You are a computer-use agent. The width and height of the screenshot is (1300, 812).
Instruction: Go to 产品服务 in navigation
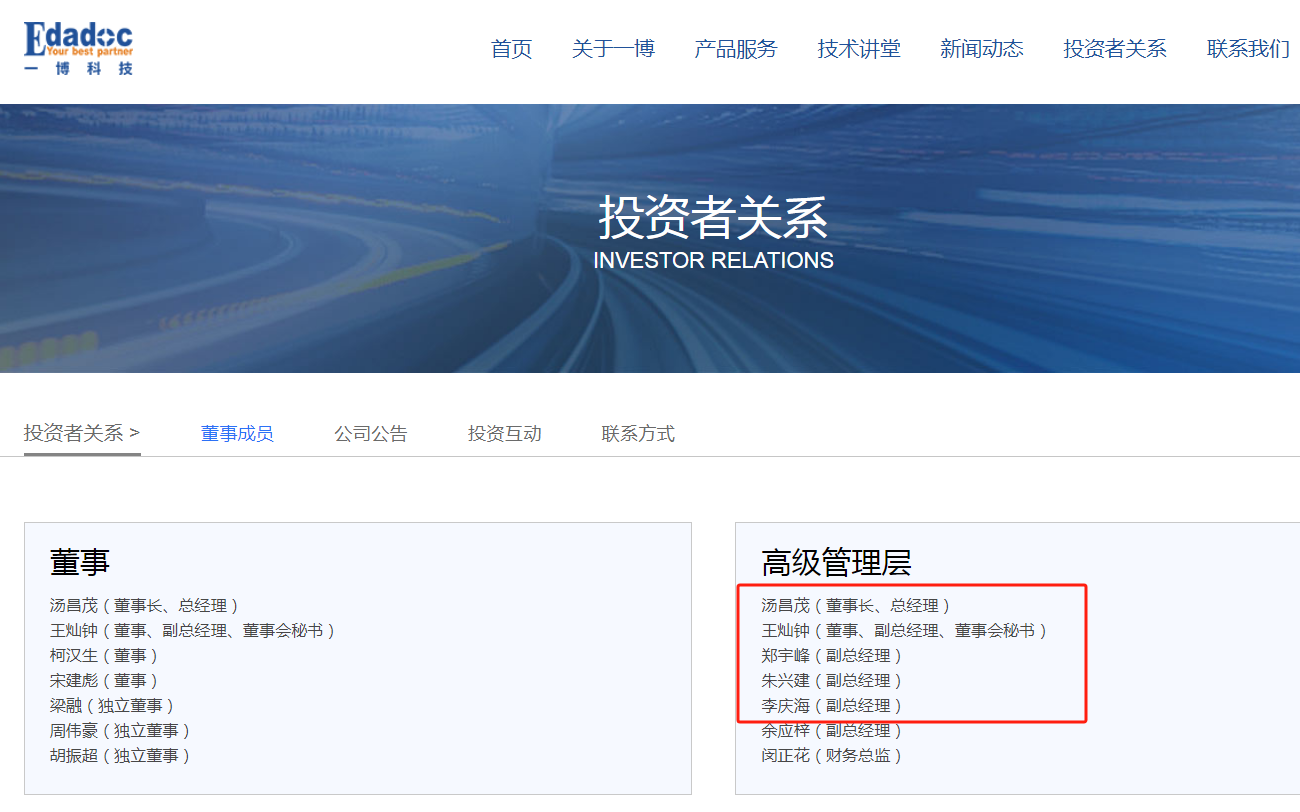coord(735,49)
